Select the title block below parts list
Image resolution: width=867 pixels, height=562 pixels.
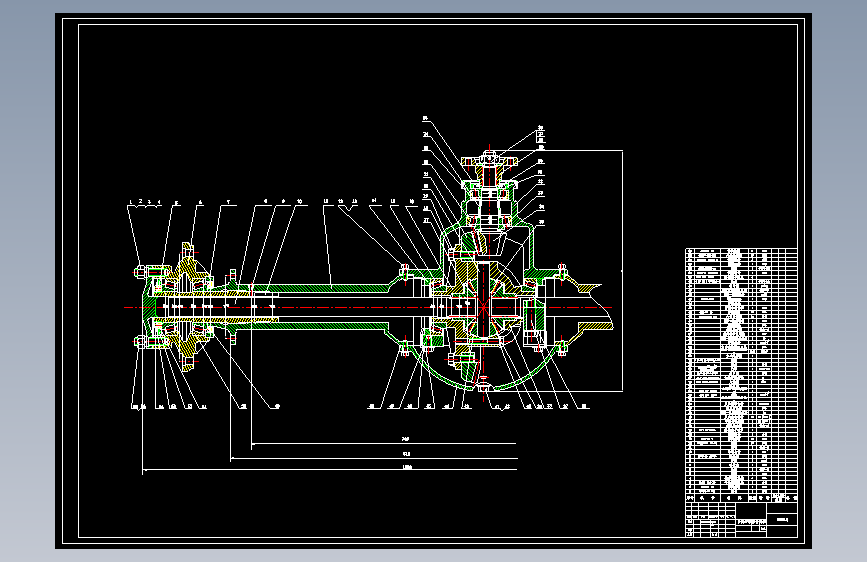741,519
